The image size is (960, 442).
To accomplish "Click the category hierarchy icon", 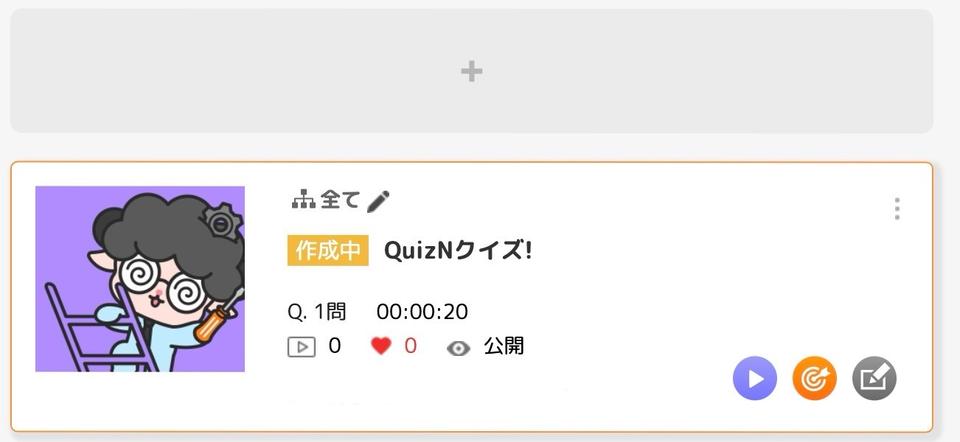I will click(x=303, y=200).
